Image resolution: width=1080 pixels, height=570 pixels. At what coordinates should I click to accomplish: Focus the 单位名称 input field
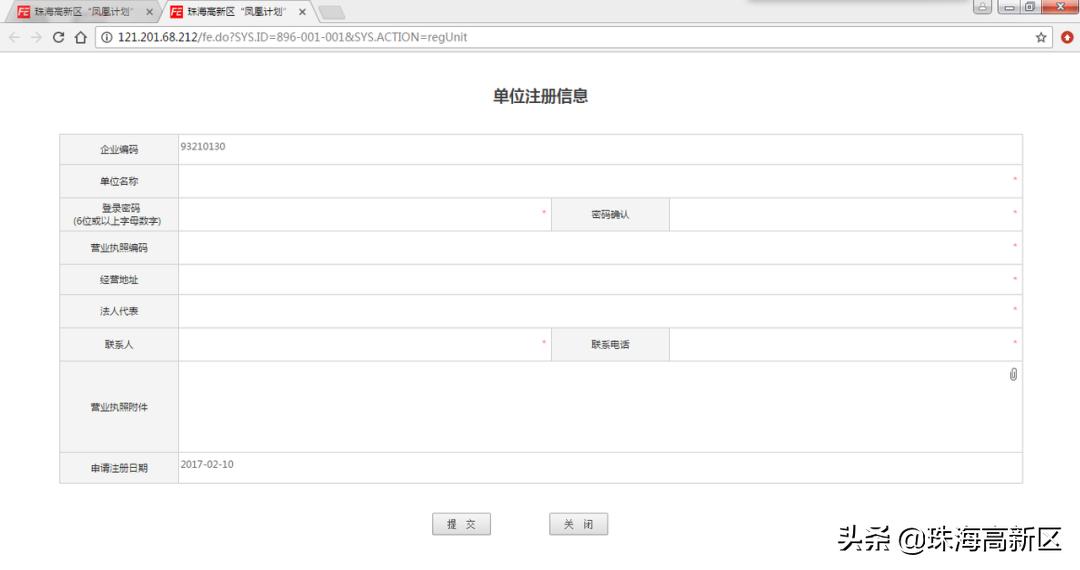pyautogui.click(x=600, y=181)
